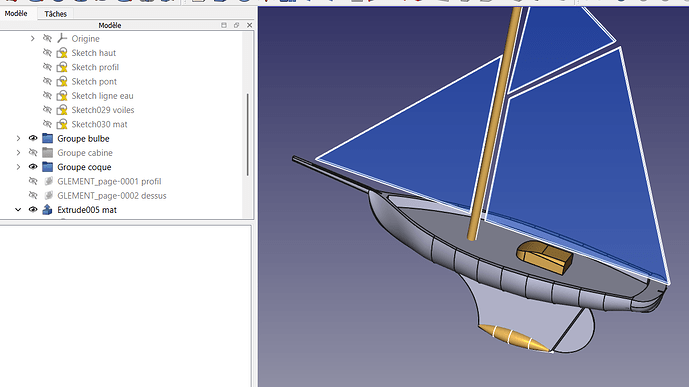The image size is (689, 387).
Task: Select the Groupe bulbe folder icon
Action: tap(47, 138)
